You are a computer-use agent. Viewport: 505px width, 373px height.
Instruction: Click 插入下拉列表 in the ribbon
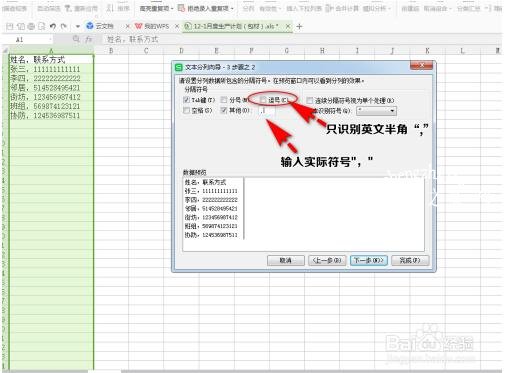304,8
